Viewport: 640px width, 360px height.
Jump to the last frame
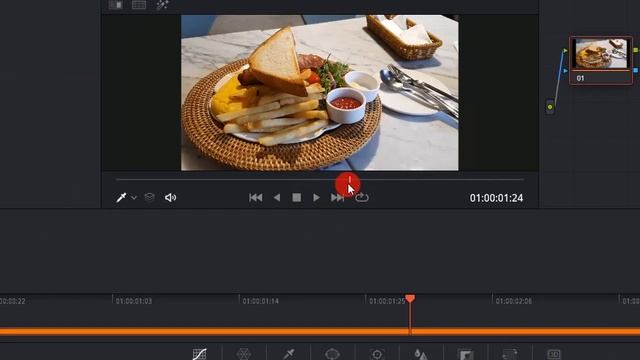(x=337, y=198)
